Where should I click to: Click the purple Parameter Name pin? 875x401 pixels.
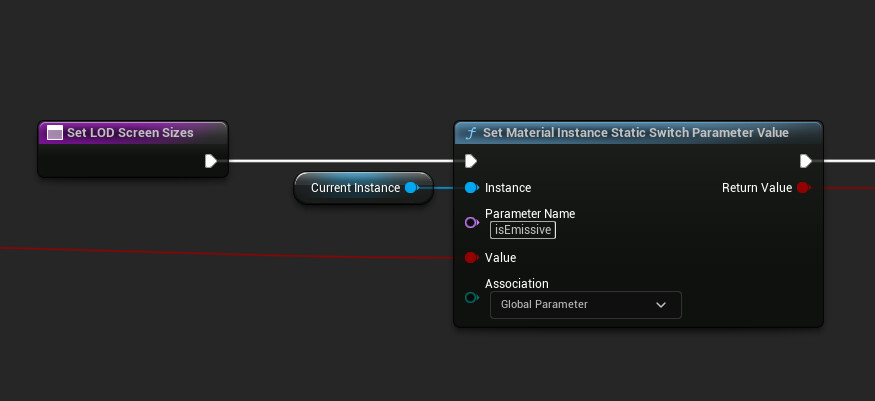pyautogui.click(x=472, y=223)
